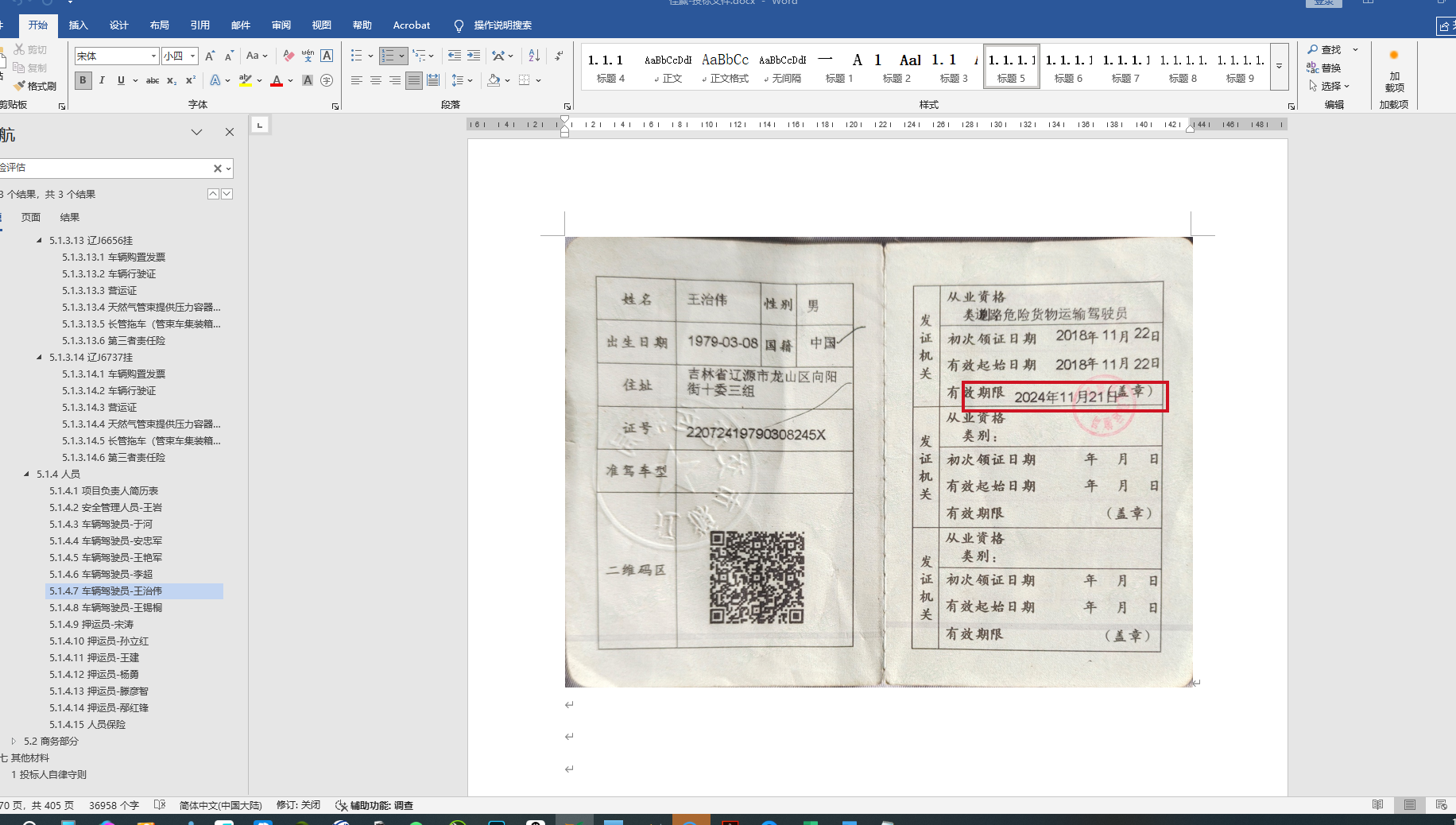Click the increase indent icon

click(474, 56)
